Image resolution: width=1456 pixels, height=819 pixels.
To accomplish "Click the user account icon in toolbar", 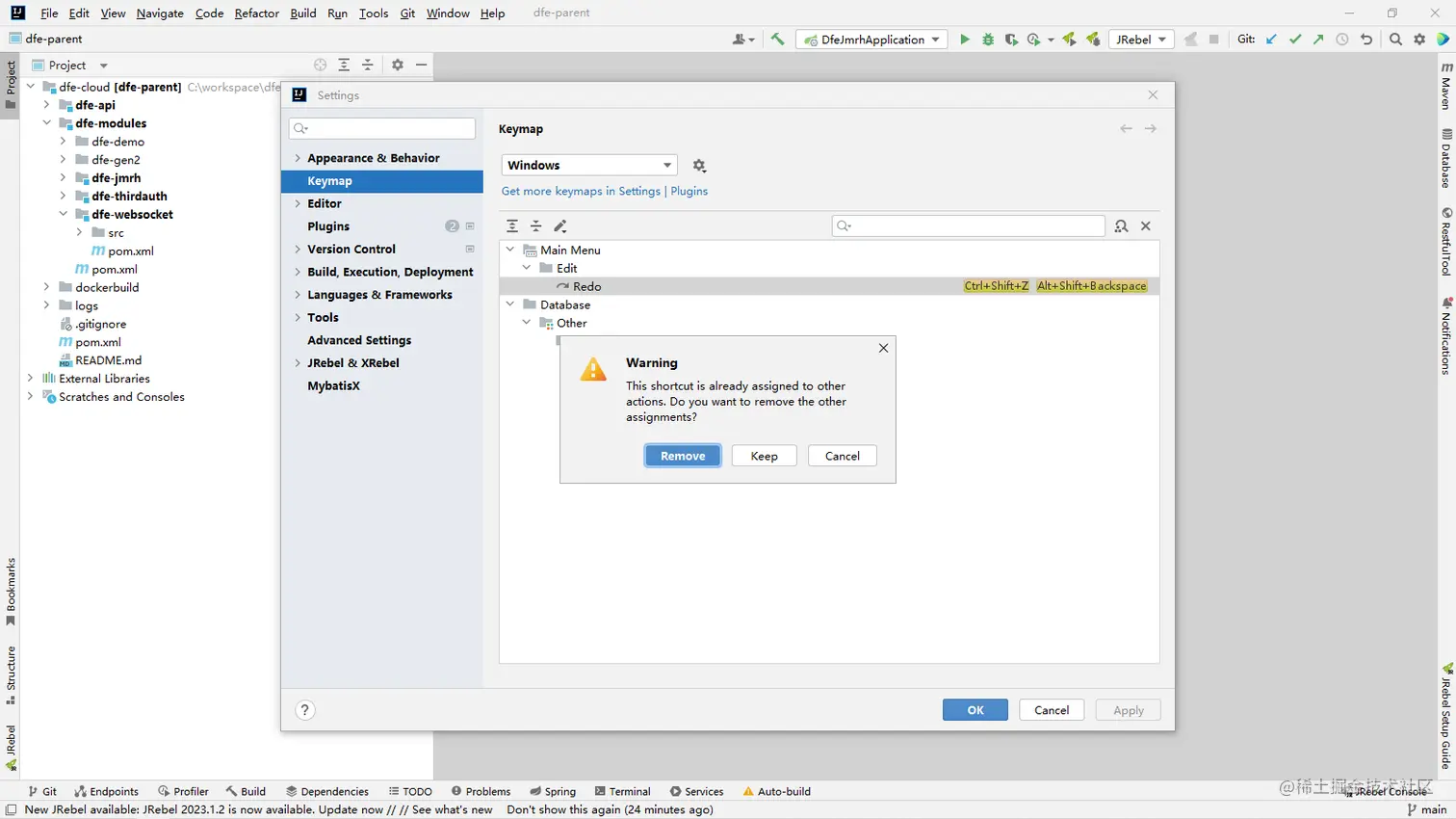I will 742,40.
